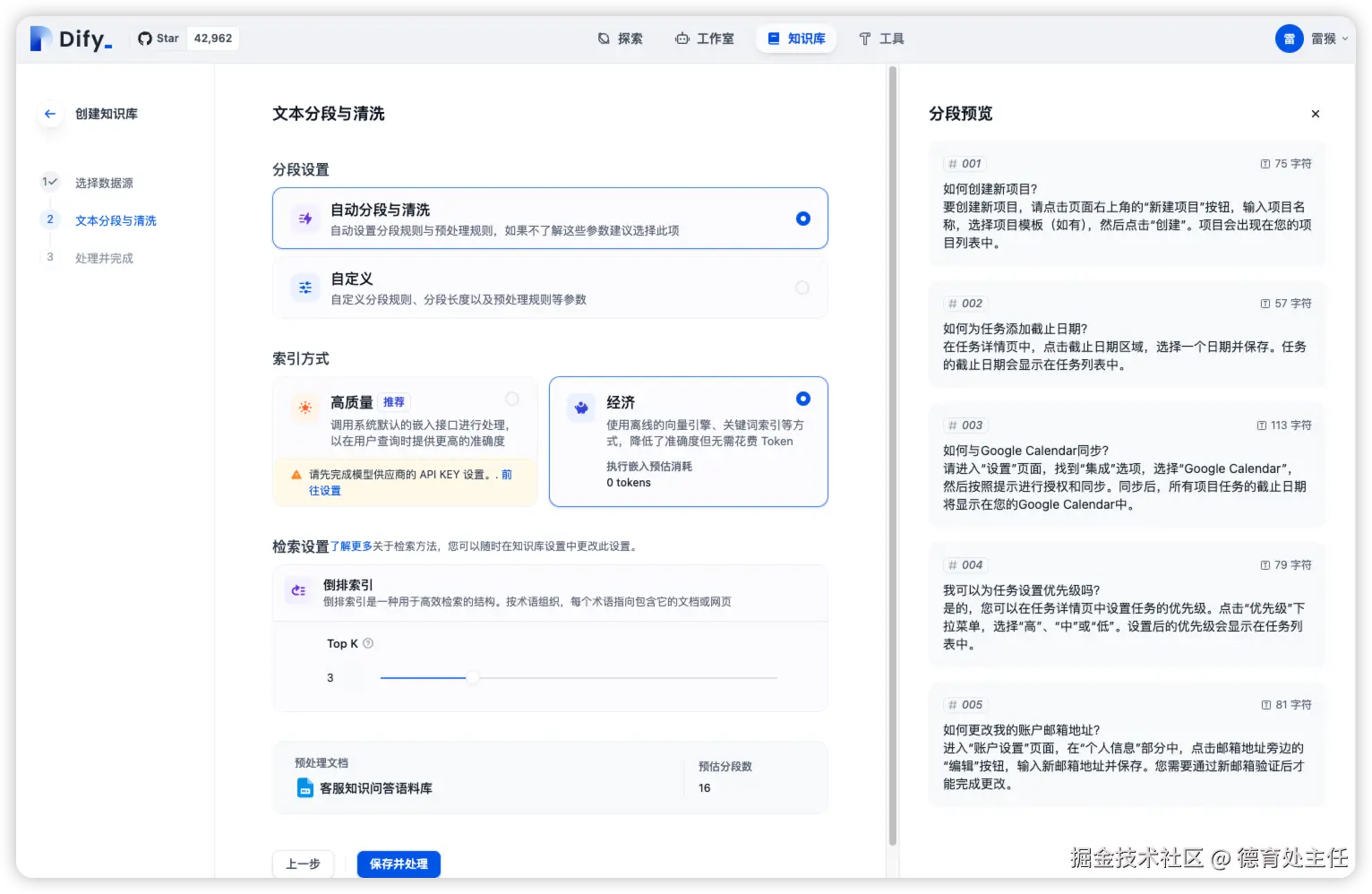Click the sliders icon on 自定义 card

[304, 288]
